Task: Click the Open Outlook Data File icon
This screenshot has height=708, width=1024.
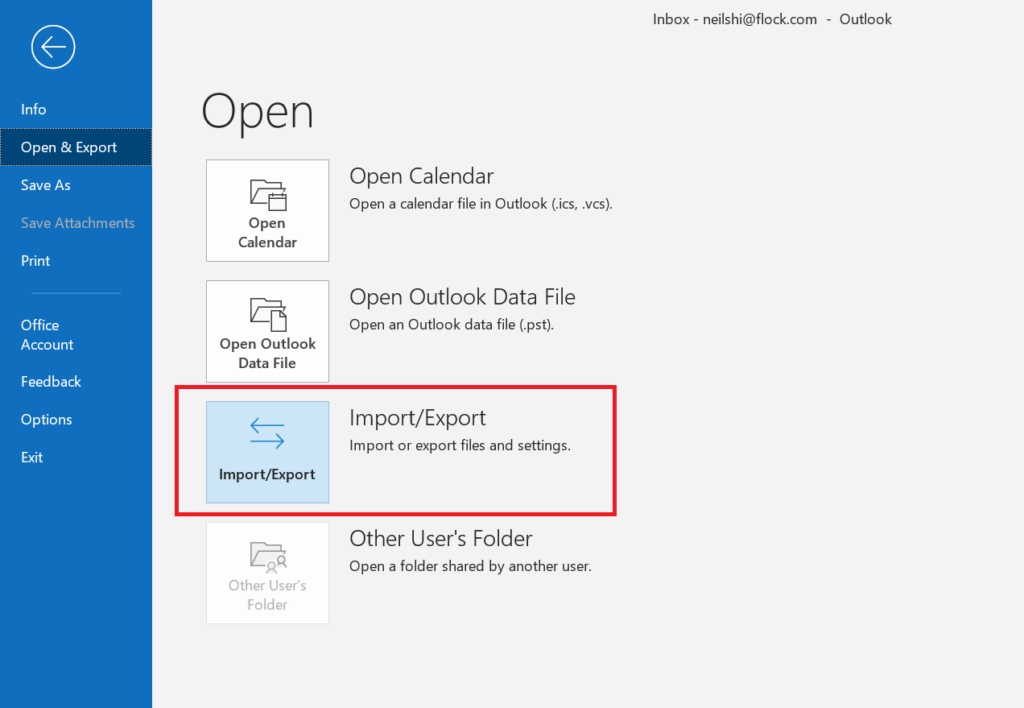Action: tap(268, 315)
